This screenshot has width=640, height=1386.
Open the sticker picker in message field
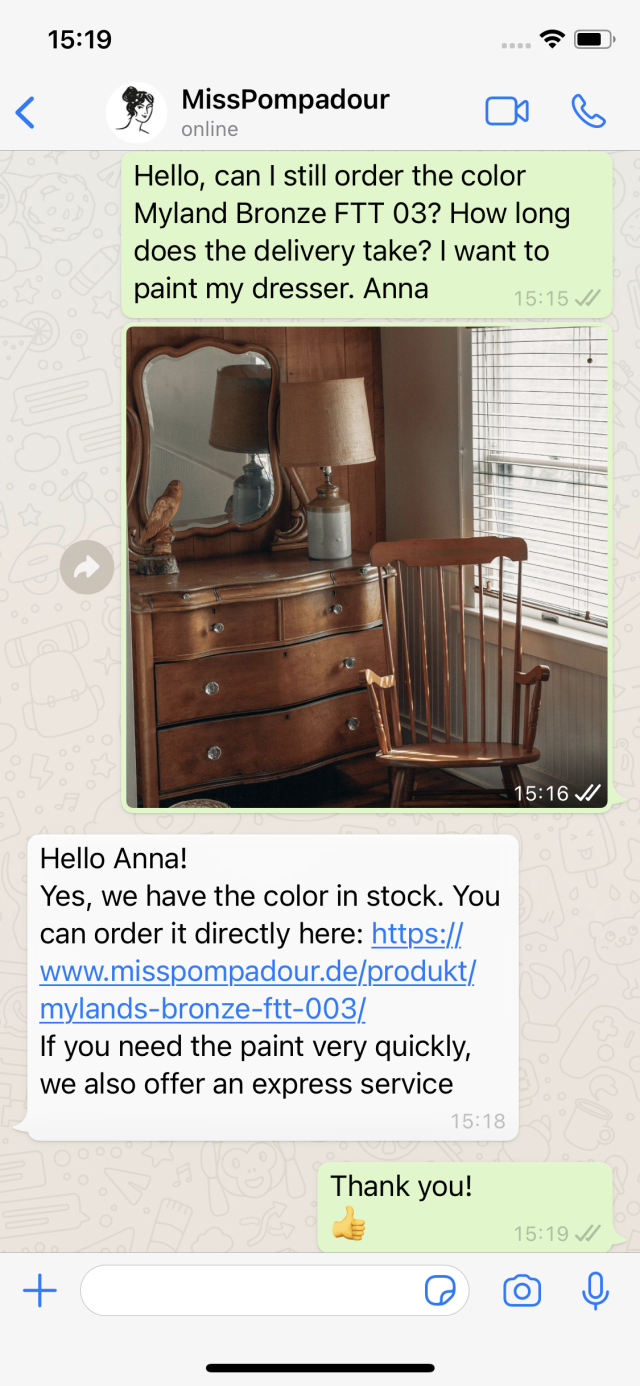pos(440,1291)
